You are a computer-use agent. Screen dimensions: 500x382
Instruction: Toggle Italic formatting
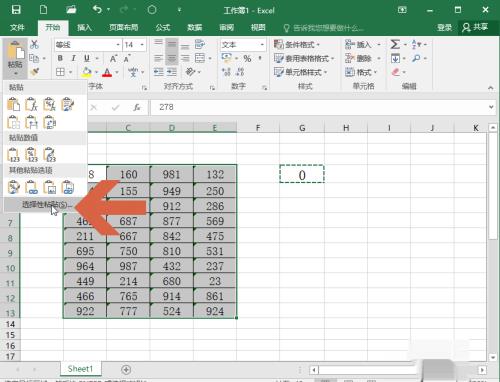pos(73,58)
